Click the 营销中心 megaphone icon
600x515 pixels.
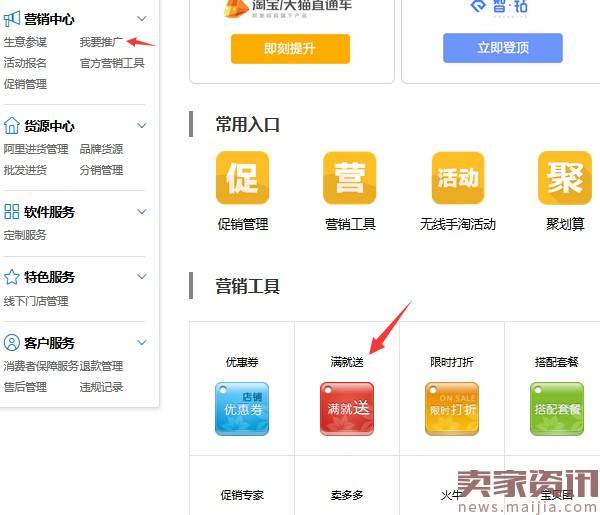tap(11, 19)
